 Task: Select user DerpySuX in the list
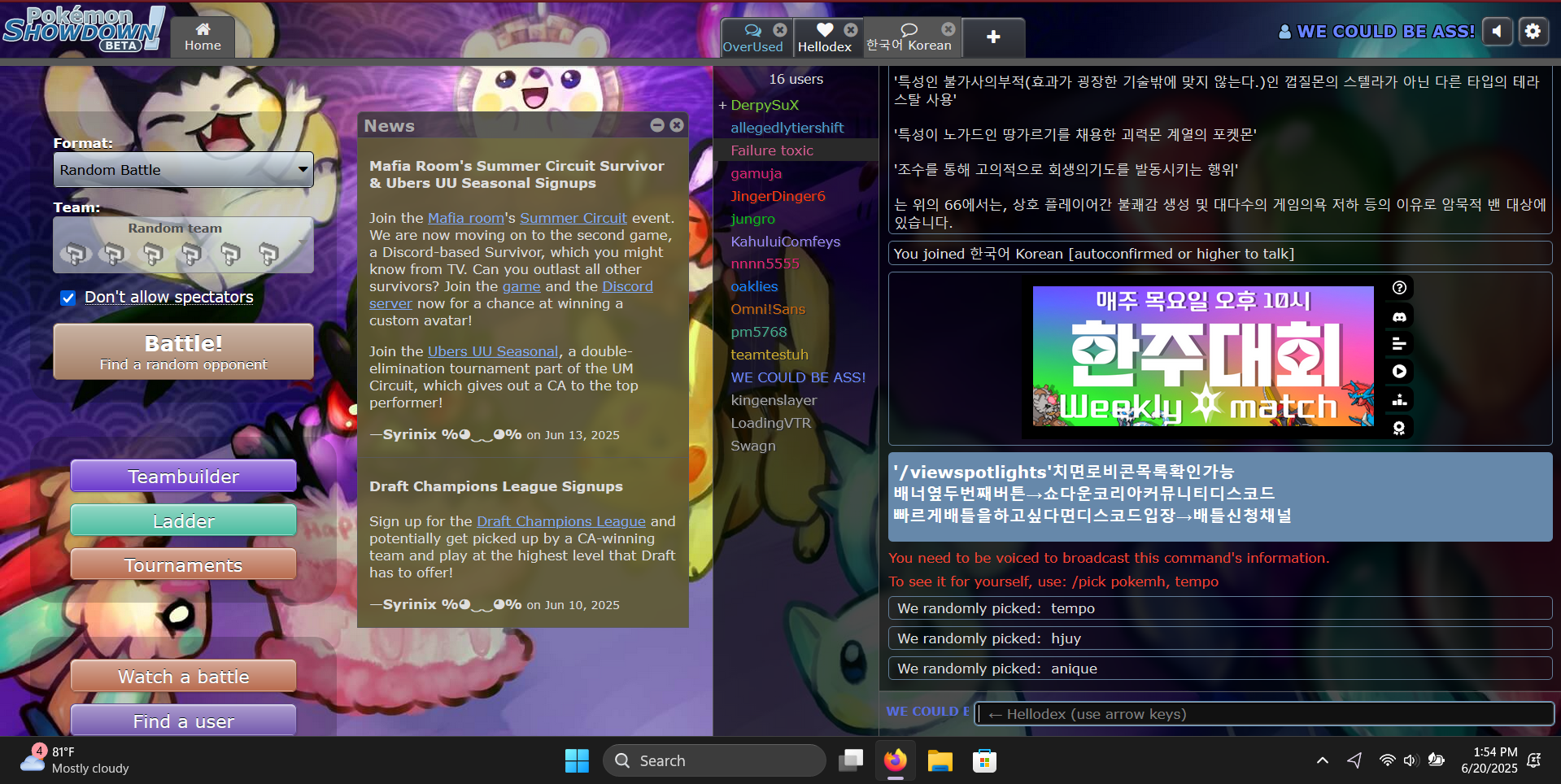pos(796,105)
